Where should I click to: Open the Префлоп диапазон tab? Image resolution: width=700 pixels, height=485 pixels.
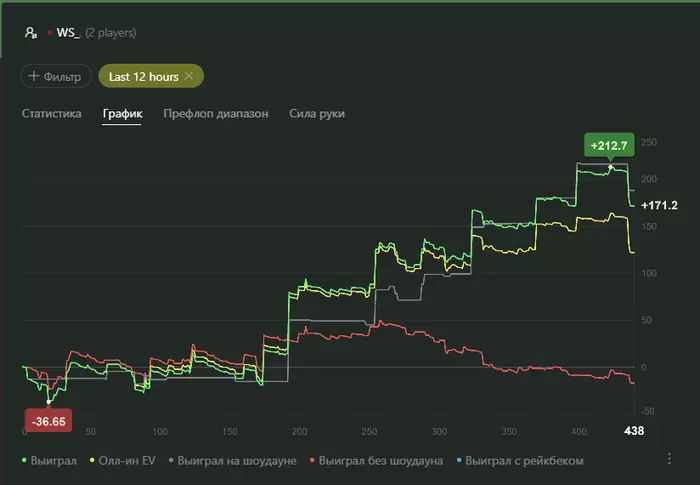click(216, 113)
